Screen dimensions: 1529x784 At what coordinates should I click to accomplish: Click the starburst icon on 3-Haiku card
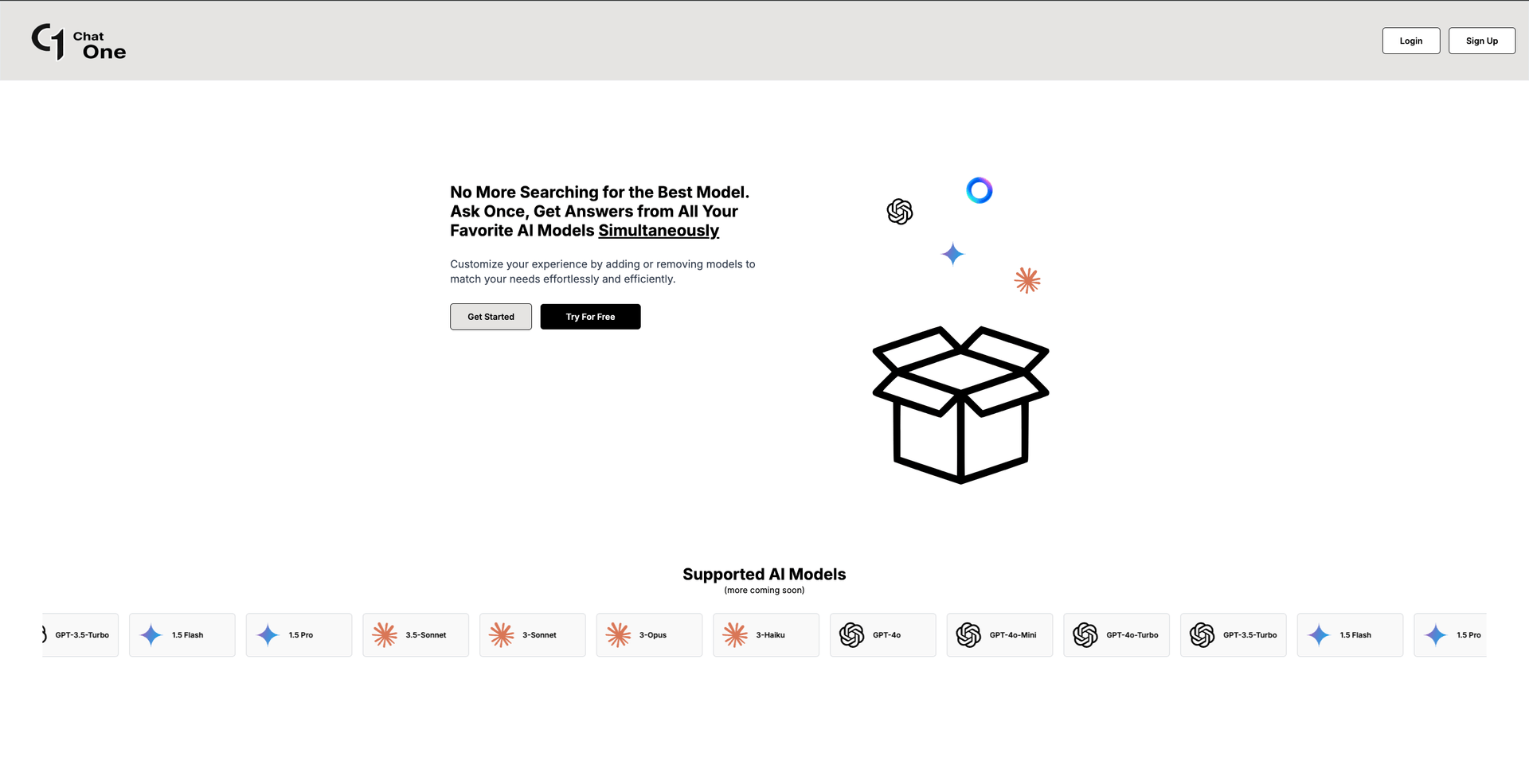(735, 635)
